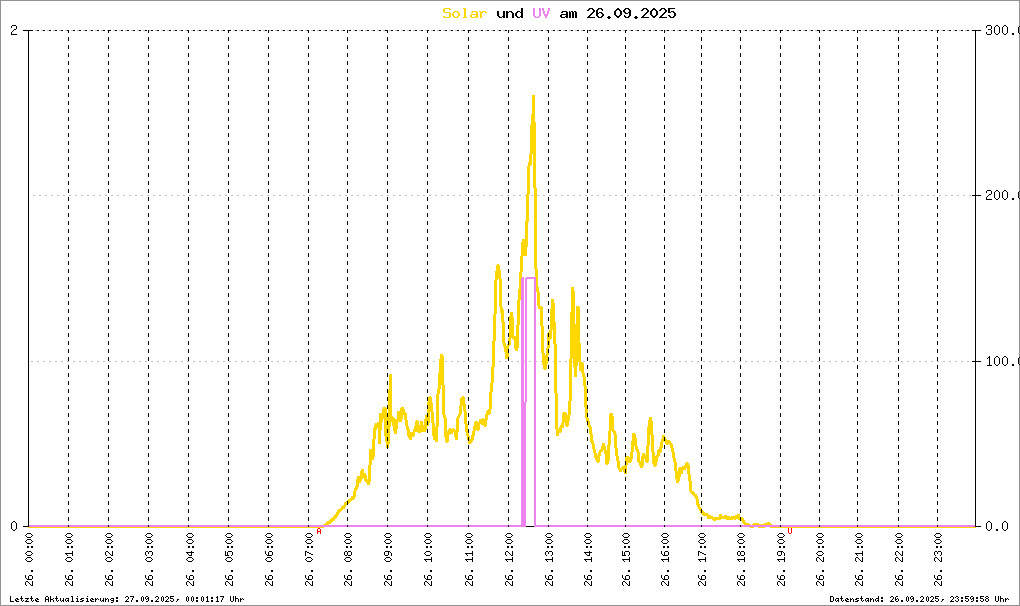The image size is (1020, 606).
Task: Click the red sunrise marker "A" on the baseline
Action: coord(319,531)
